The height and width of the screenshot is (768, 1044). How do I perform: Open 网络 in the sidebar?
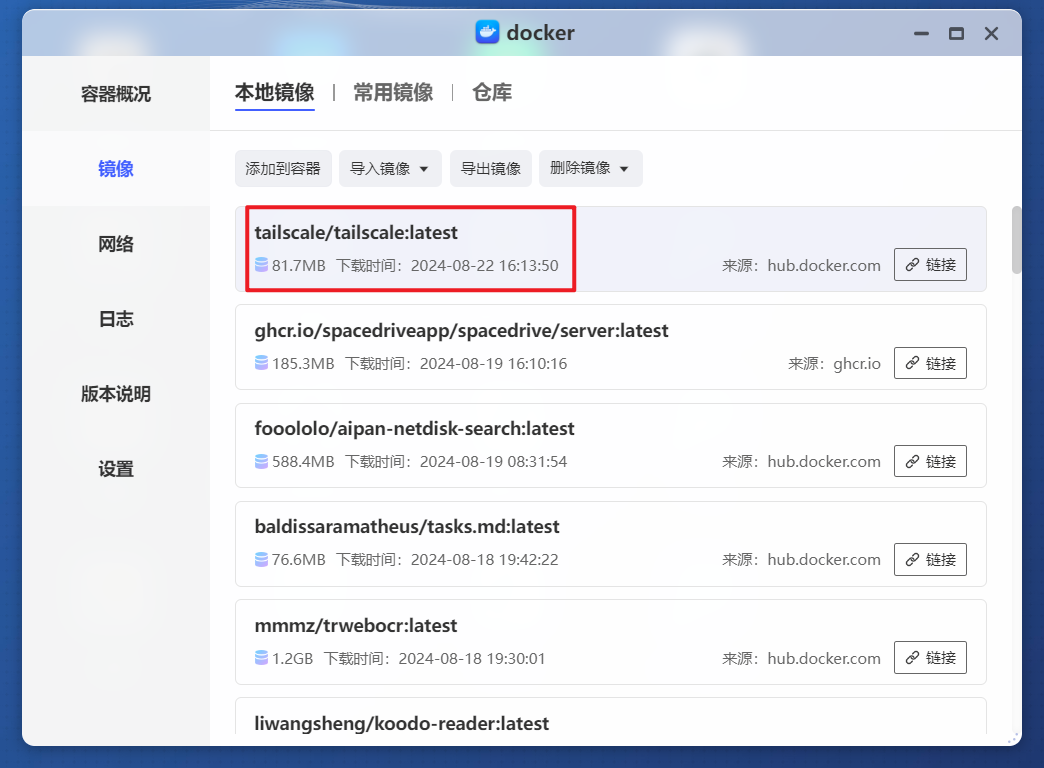(x=116, y=244)
